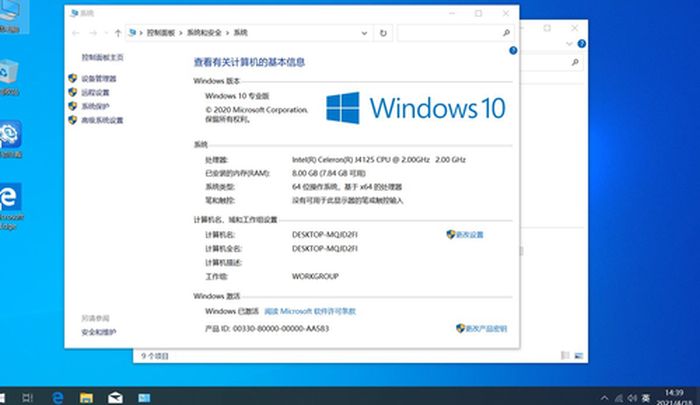The width and height of the screenshot is (700, 405).
Task: Click the text Windows 10 专业版
Action: [x=237, y=96]
